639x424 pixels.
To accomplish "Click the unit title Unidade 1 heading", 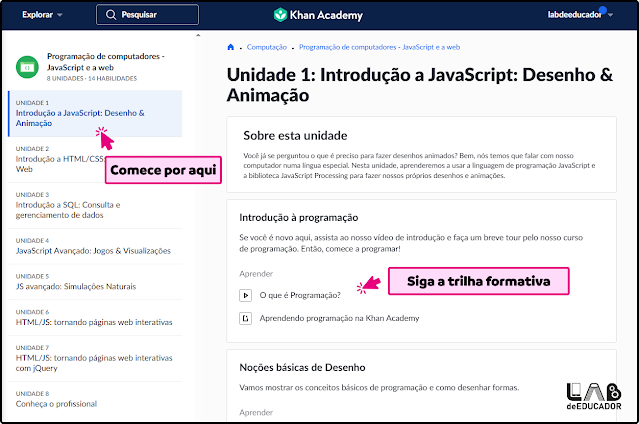I will click(420, 85).
